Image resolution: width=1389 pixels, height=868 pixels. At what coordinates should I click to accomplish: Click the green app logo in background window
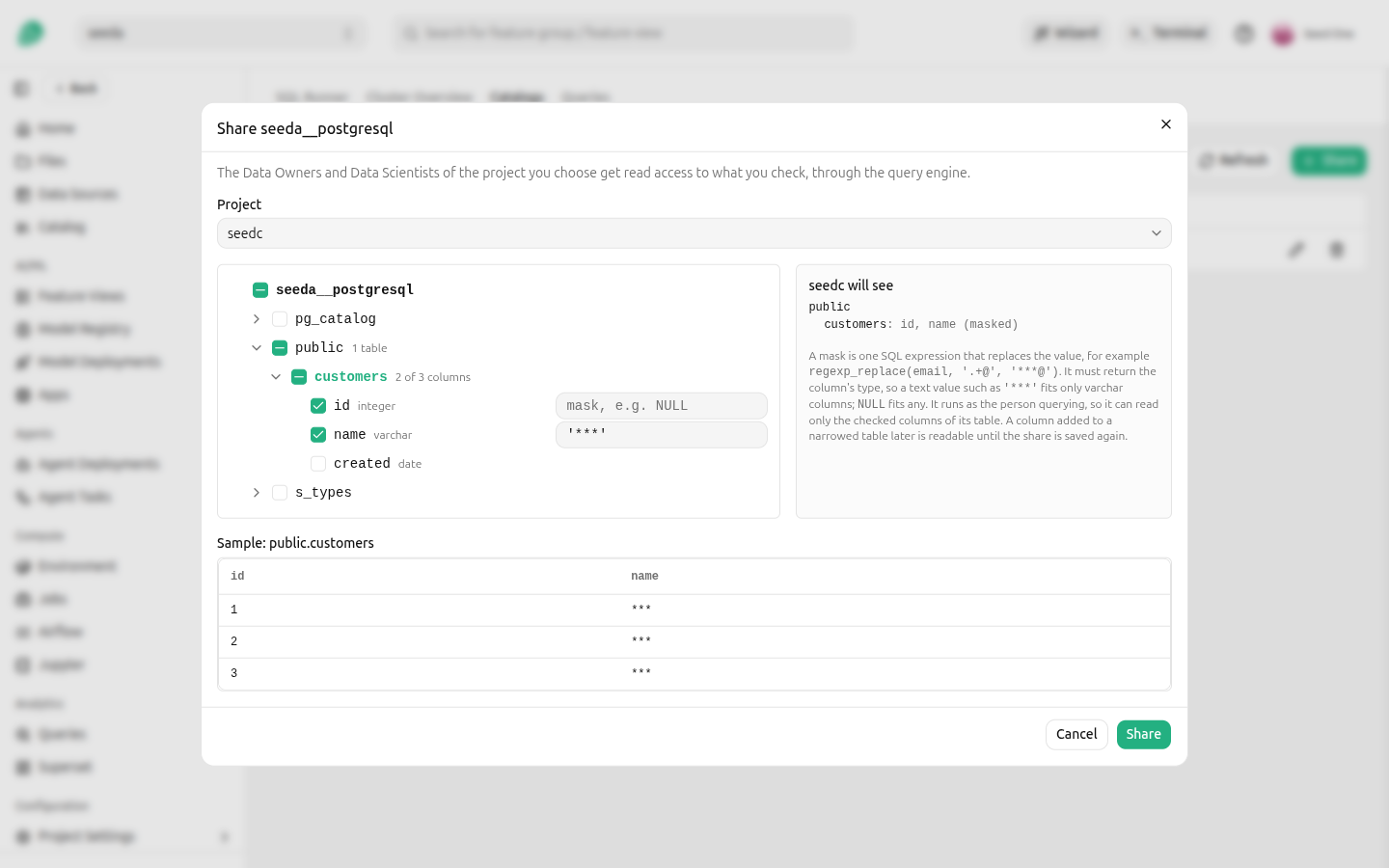(31, 34)
